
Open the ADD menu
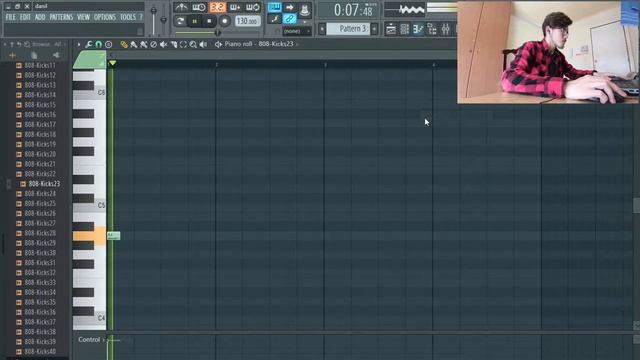tap(40, 17)
